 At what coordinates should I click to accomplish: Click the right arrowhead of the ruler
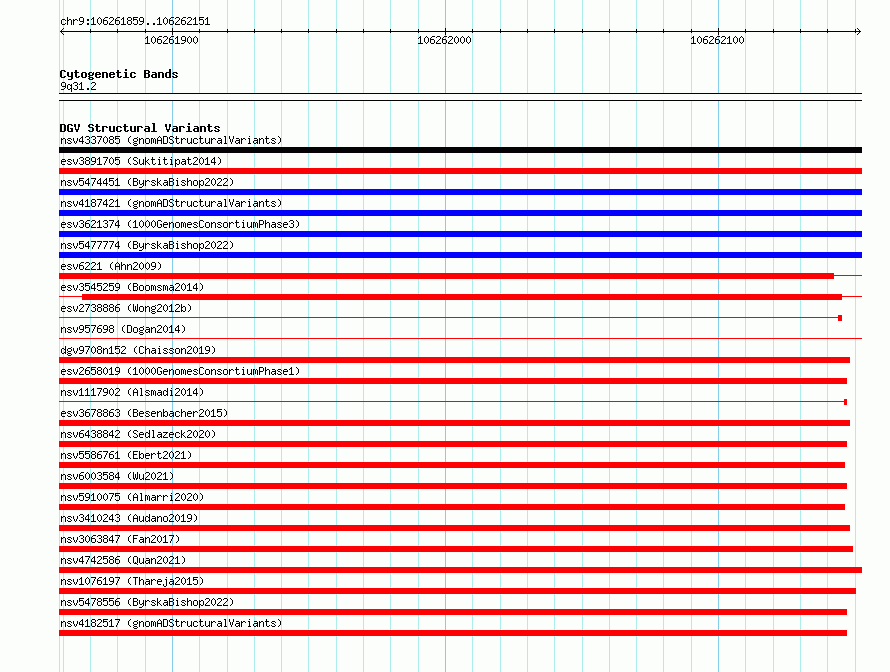pos(859,32)
